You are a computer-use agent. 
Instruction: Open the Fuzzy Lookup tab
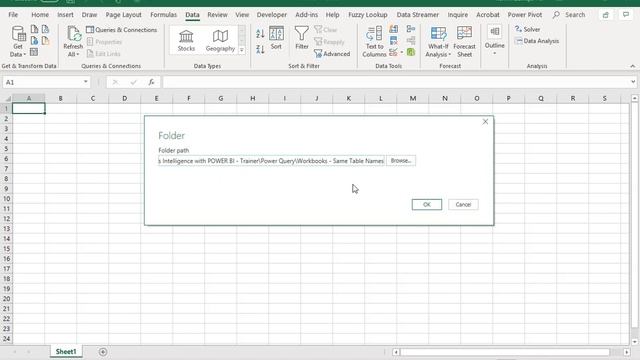click(367, 15)
